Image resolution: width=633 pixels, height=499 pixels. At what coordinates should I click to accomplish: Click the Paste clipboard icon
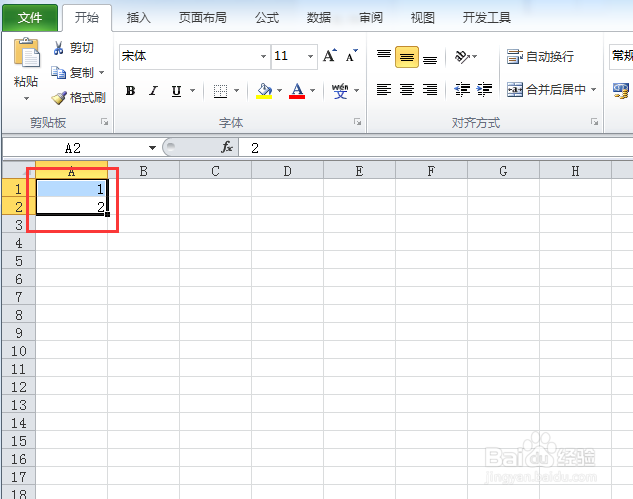point(27,52)
